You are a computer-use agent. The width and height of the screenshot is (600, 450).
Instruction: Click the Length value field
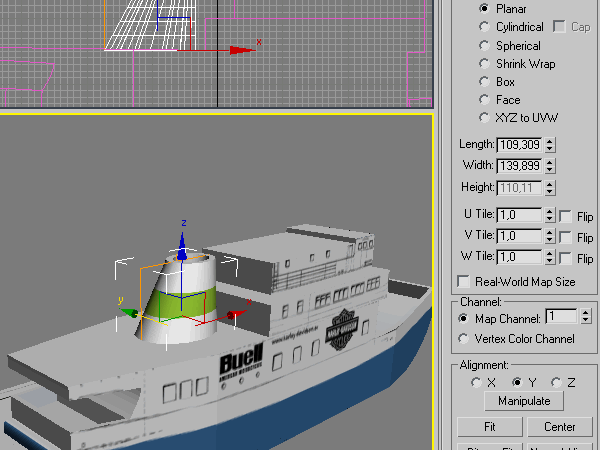(x=519, y=145)
